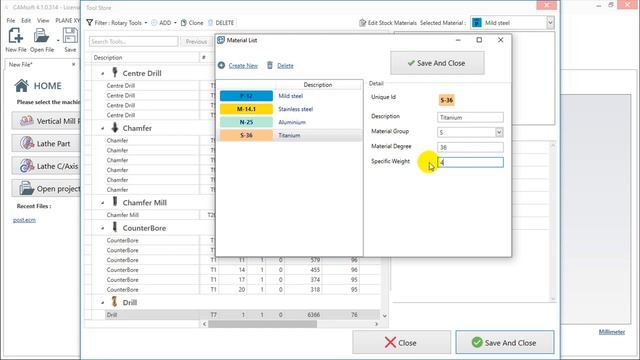Click the Material List window title icon
Viewport: 640px width, 360px height.
click(221, 40)
